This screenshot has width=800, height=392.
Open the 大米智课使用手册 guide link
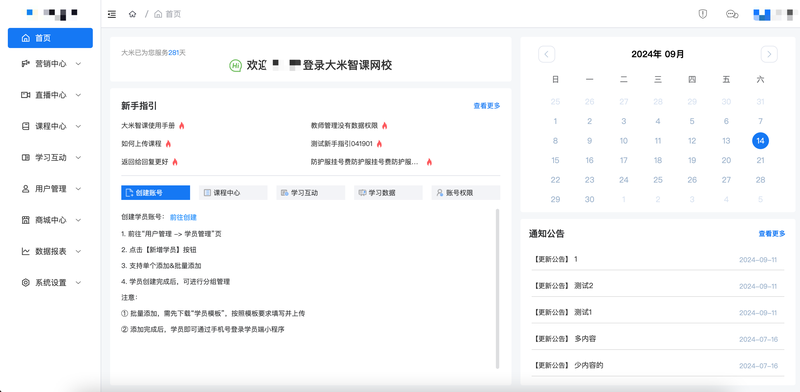(148, 126)
